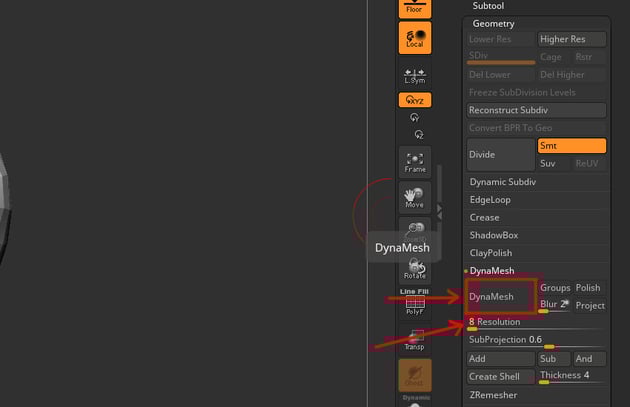Toggle DynaMesh Polish option
630x407 pixels.
pyautogui.click(x=590, y=288)
